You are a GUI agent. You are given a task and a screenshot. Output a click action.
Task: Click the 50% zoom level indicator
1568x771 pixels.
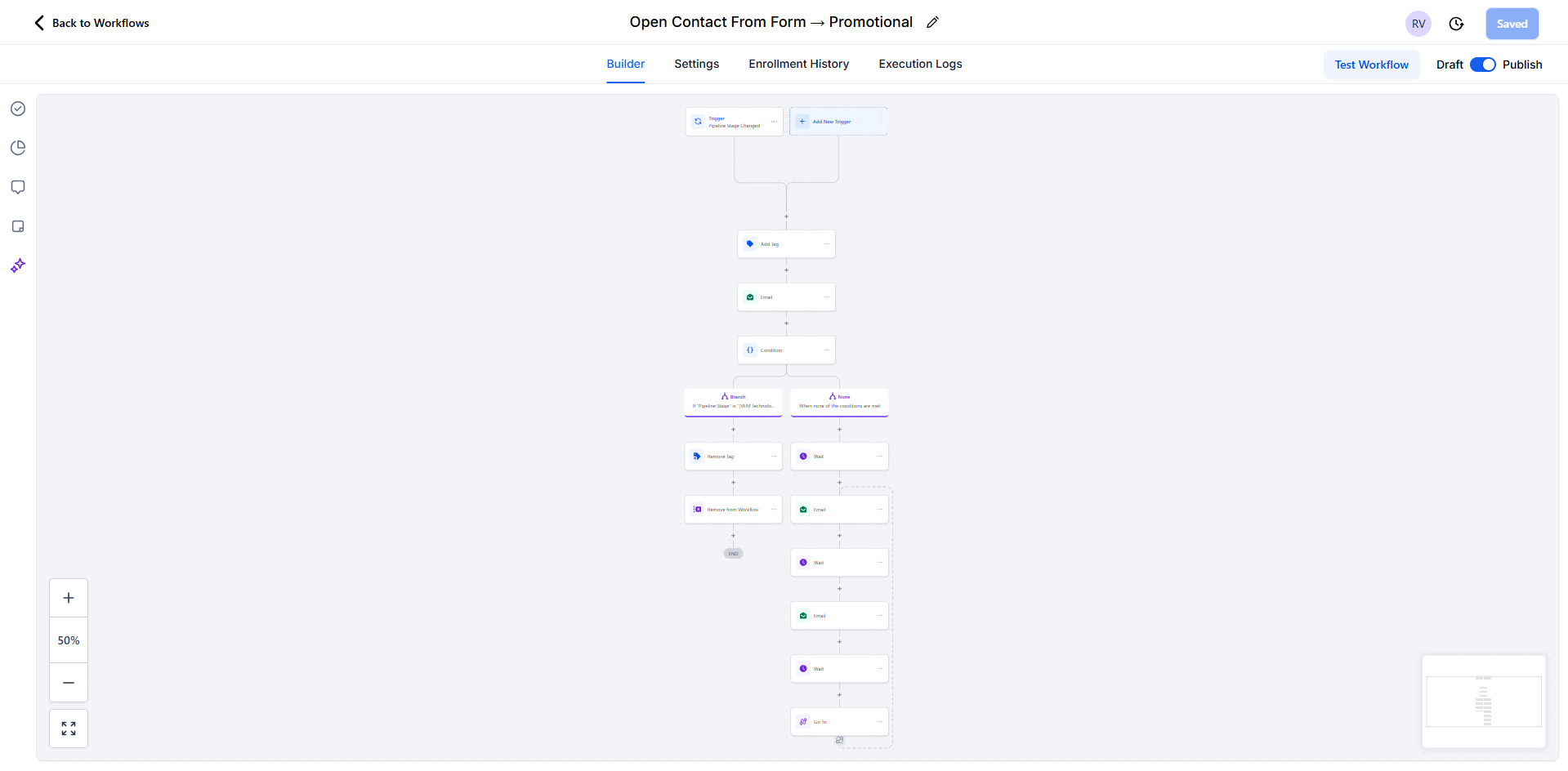(69, 640)
